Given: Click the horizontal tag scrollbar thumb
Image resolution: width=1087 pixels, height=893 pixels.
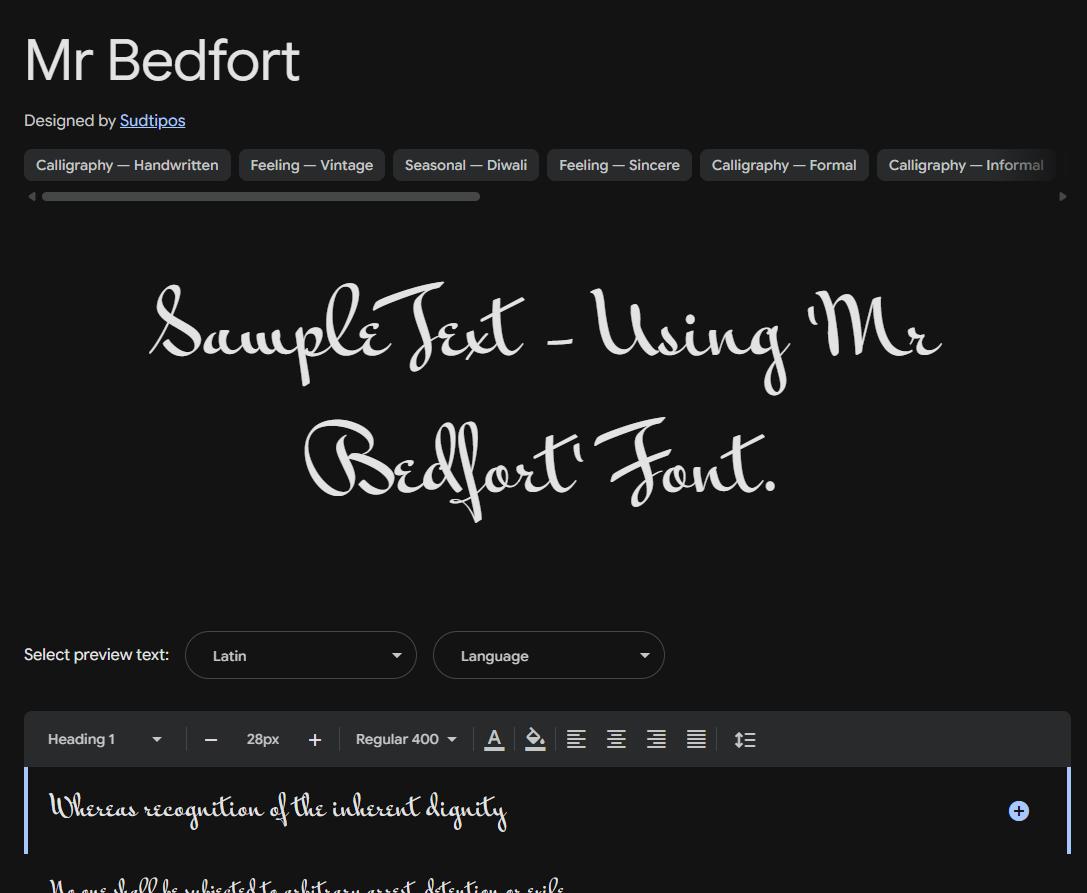Looking at the screenshot, I should 261,197.
